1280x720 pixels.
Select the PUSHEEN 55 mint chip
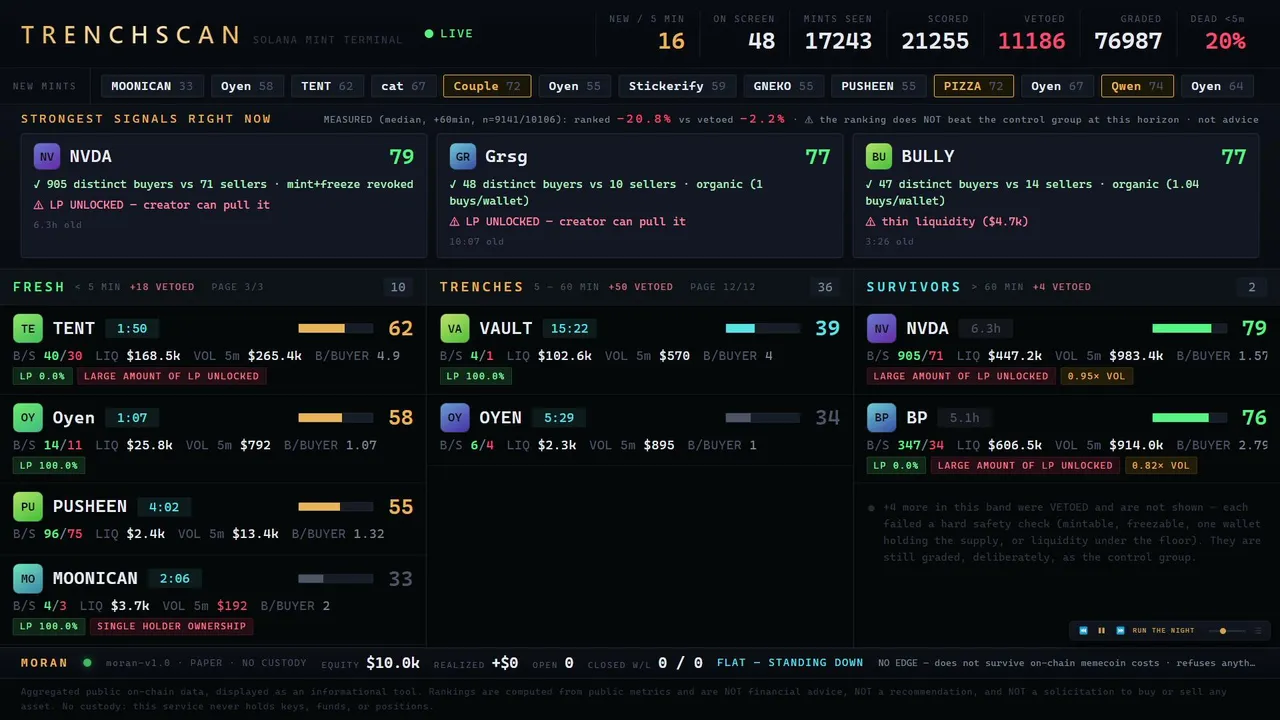(x=878, y=86)
